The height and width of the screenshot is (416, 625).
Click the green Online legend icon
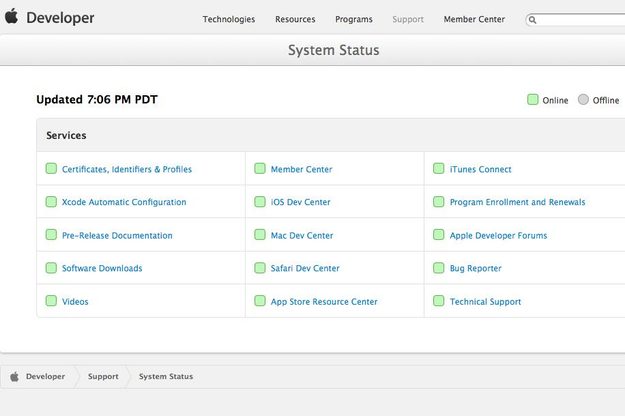tap(533, 100)
